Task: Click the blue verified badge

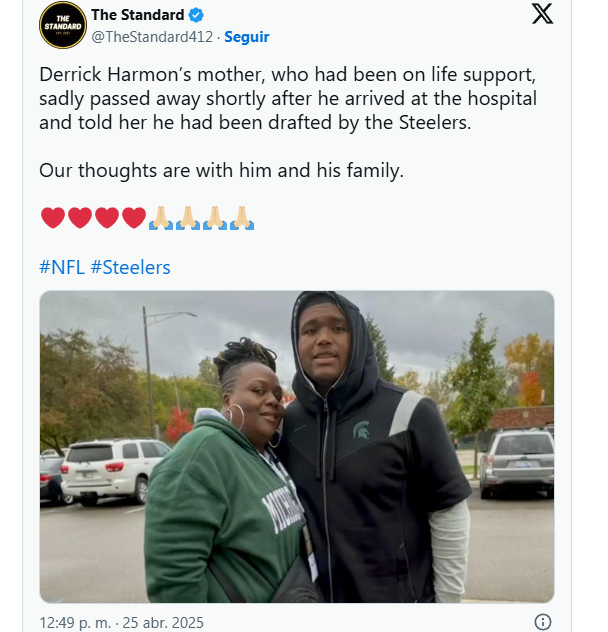Action: [198, 15]
